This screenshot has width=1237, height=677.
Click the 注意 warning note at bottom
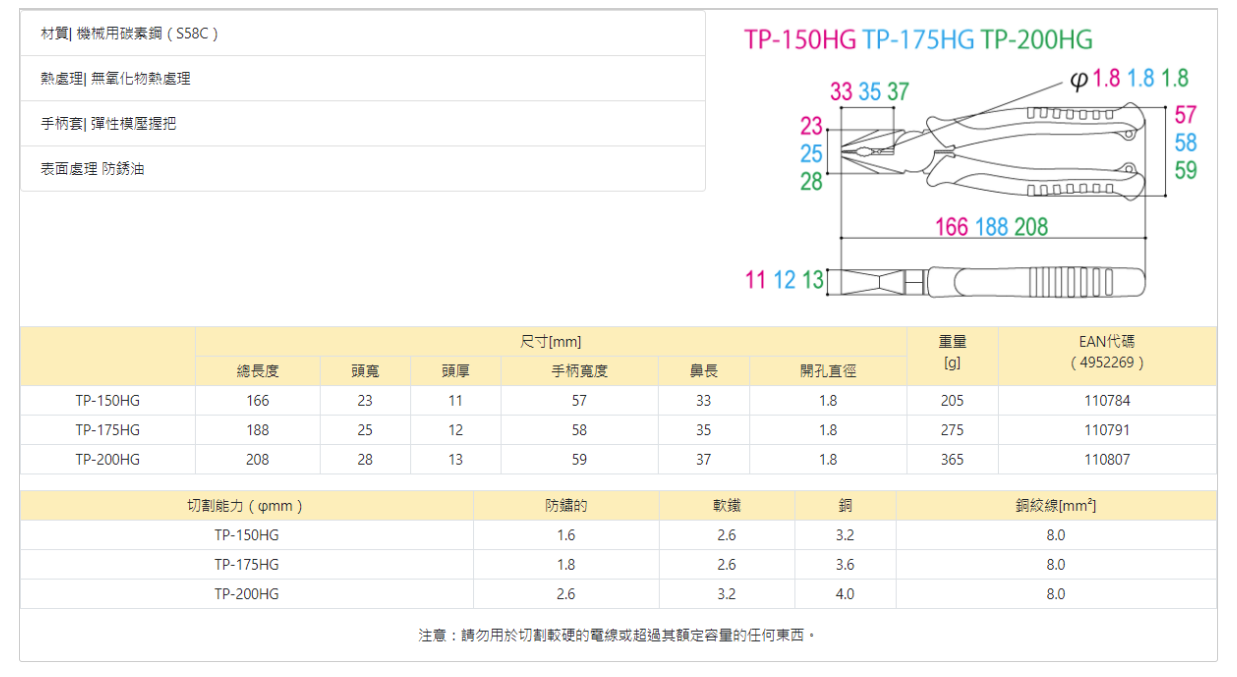tap(617, 635)
